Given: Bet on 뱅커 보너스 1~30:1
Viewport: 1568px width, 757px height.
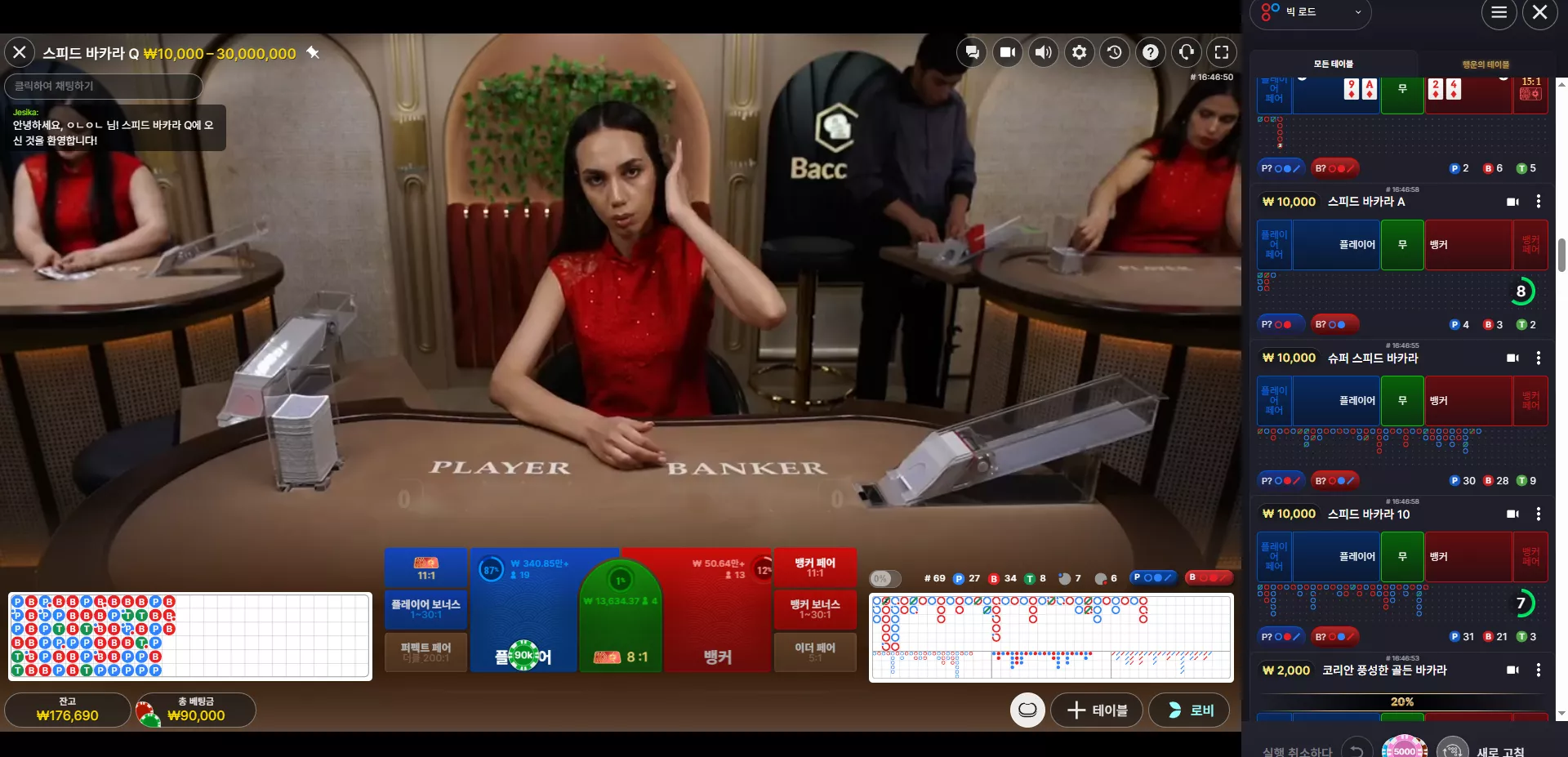Looking at the screenshot, I should pos(815,609).
